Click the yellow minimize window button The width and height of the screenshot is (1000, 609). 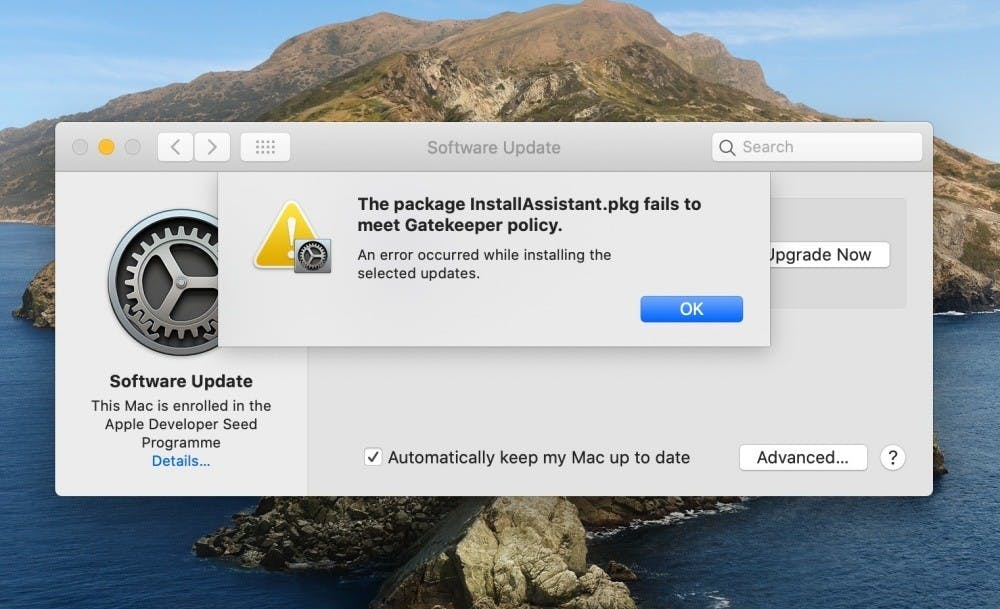(x=107, y=147)
